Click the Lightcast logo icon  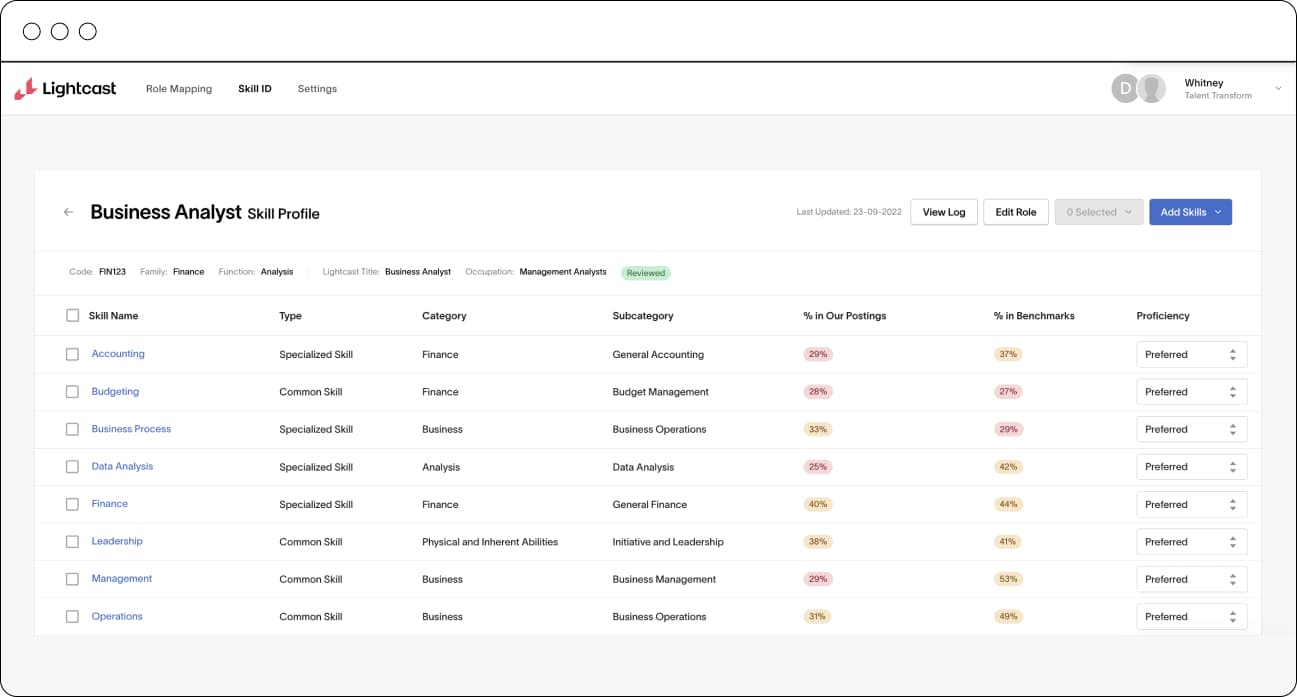pos(25,89)
